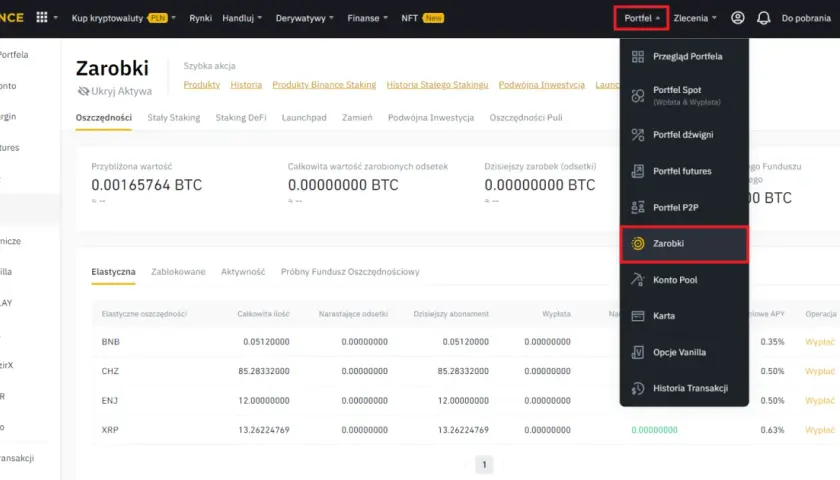Screen dimensions: 840x480
Task: Go to pagination page 1
Action: click(484, 465)
